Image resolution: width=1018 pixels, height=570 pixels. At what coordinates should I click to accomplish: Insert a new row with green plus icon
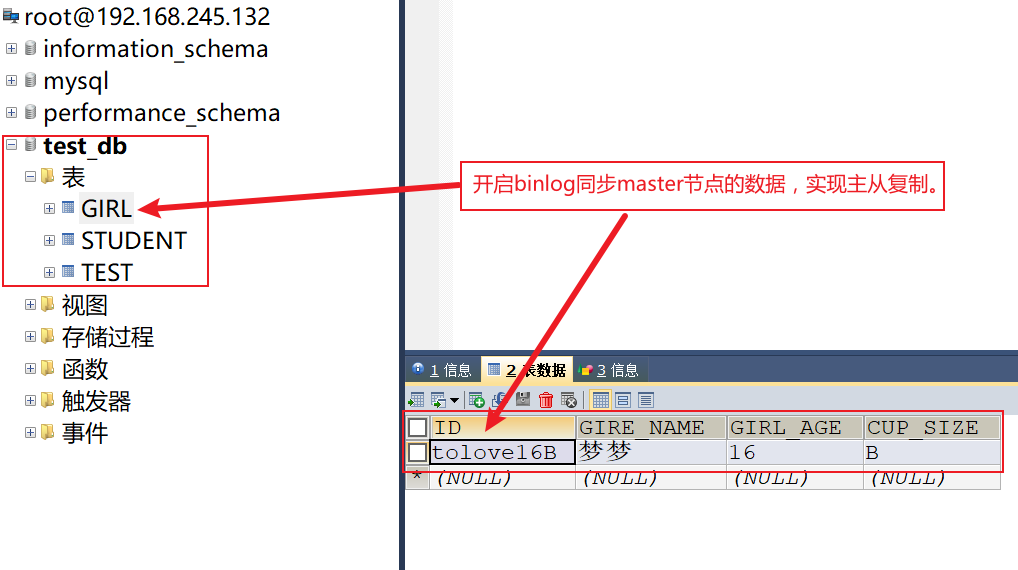(477, 400)
